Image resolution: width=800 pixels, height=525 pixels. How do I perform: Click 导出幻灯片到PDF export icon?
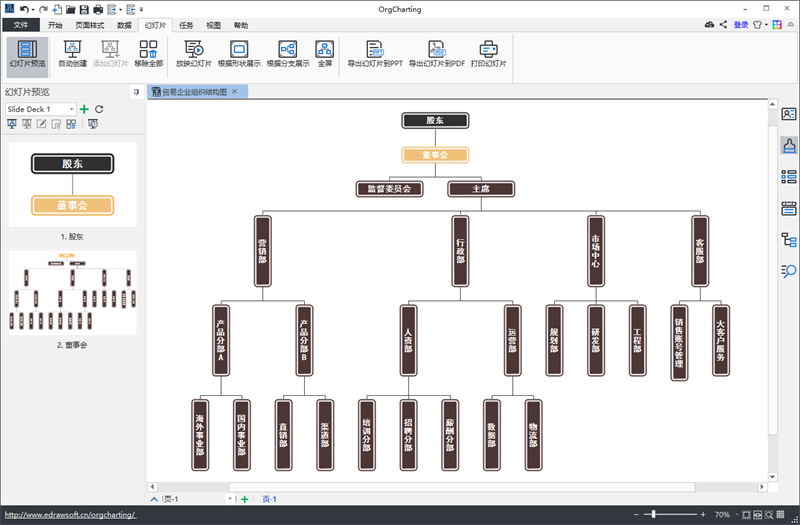pyautogui.click(x=436, y=49)
